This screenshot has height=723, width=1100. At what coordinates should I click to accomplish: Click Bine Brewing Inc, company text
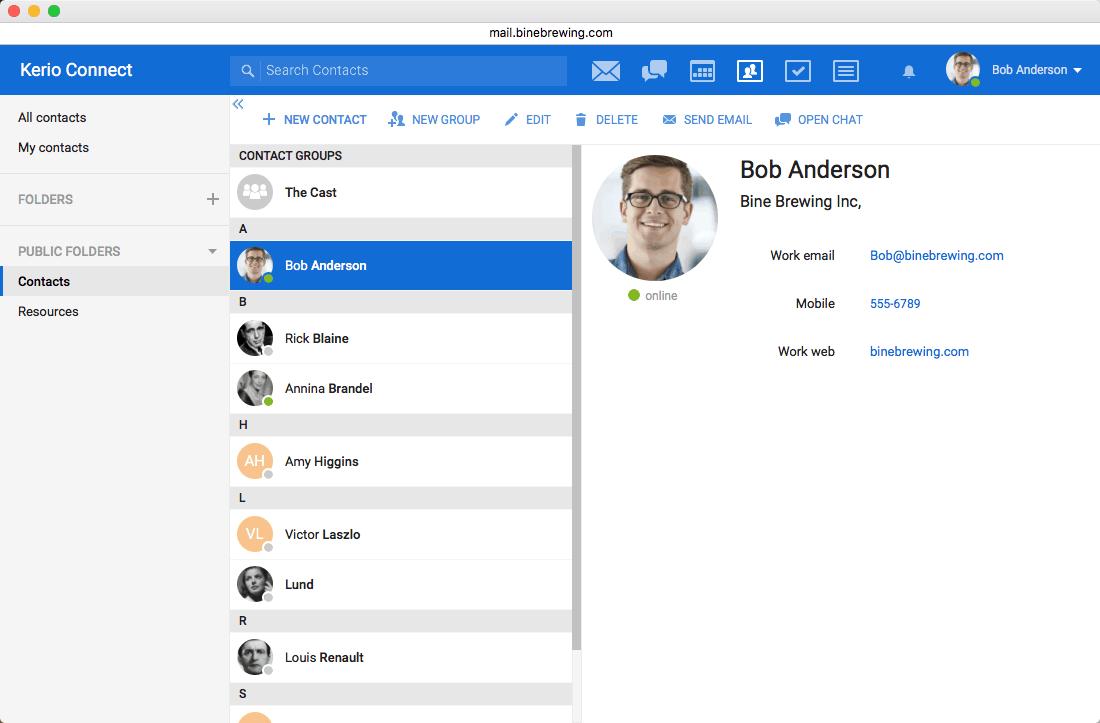(x=800, y=202)
